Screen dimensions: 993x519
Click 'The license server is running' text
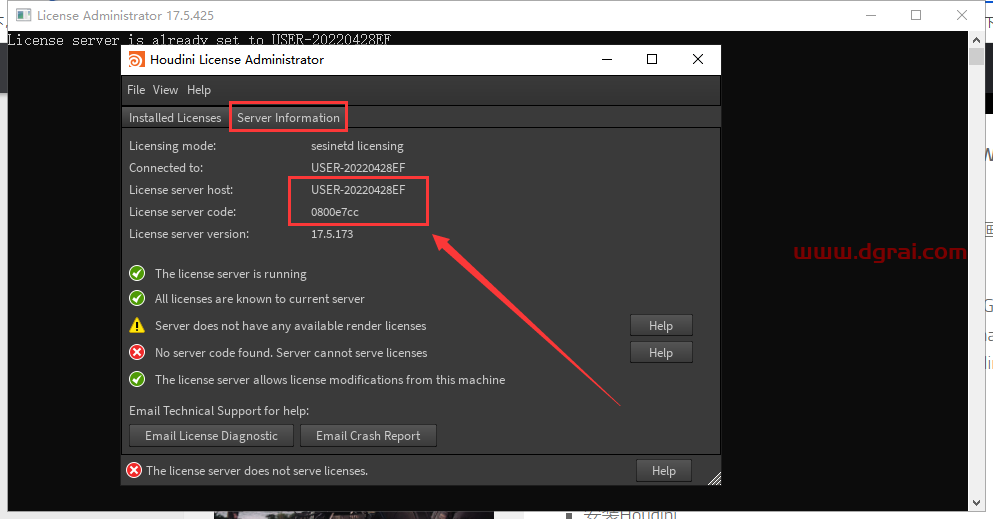(231, 274)
